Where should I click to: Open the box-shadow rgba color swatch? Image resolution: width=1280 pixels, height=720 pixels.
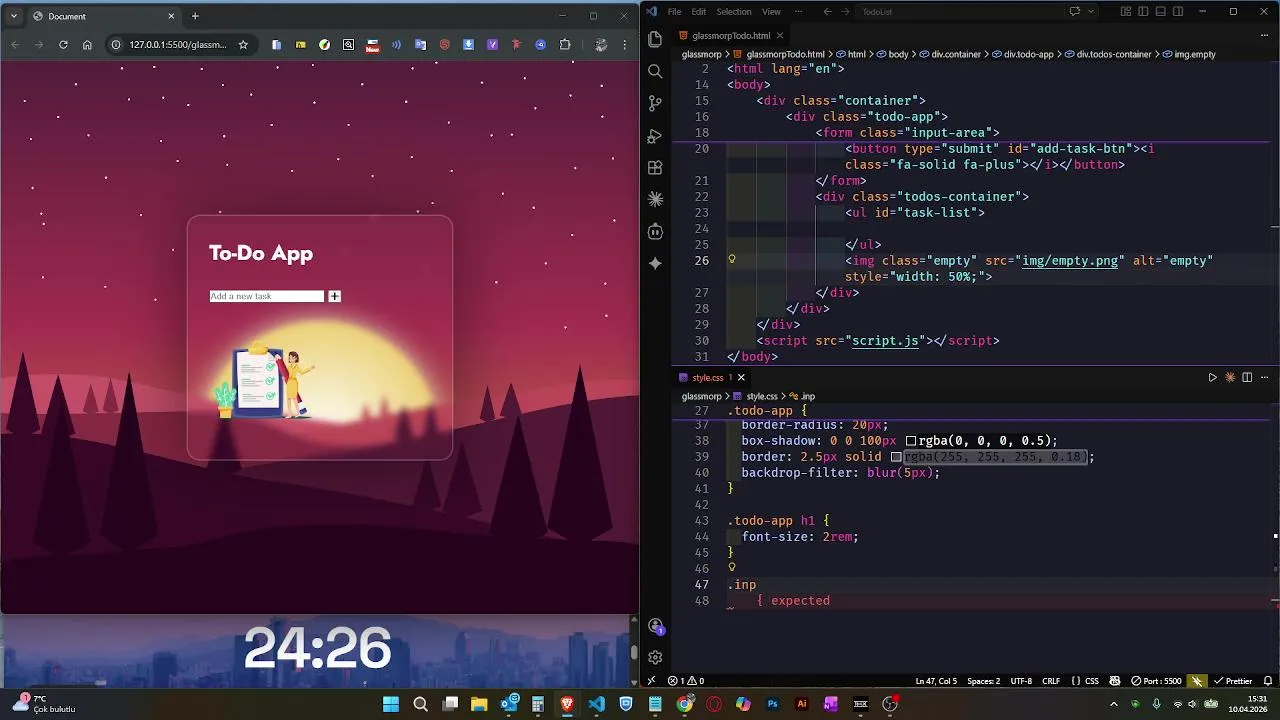910,441
